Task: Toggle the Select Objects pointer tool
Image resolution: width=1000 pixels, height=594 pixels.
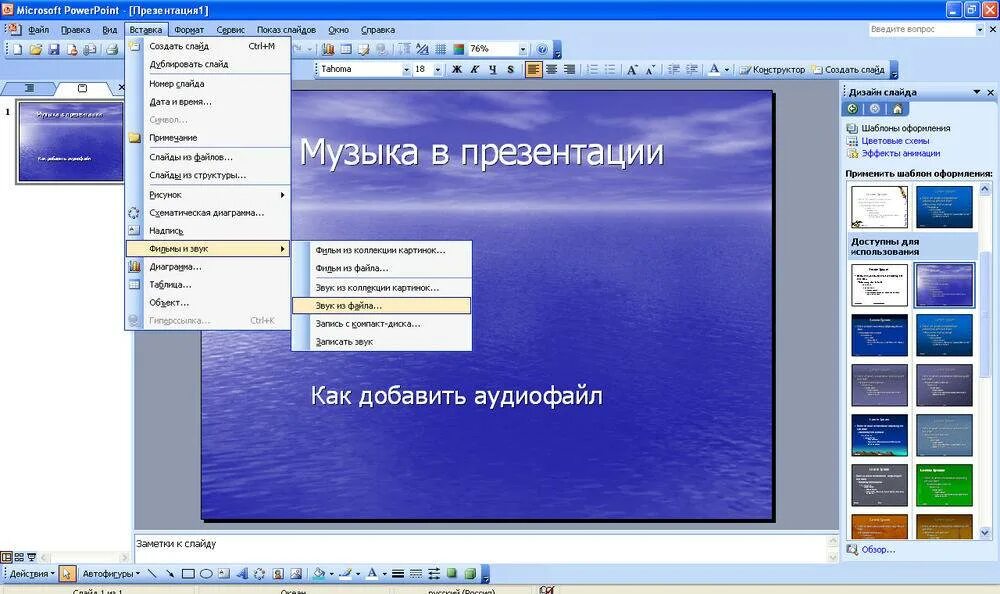Action: pos(66,574)
